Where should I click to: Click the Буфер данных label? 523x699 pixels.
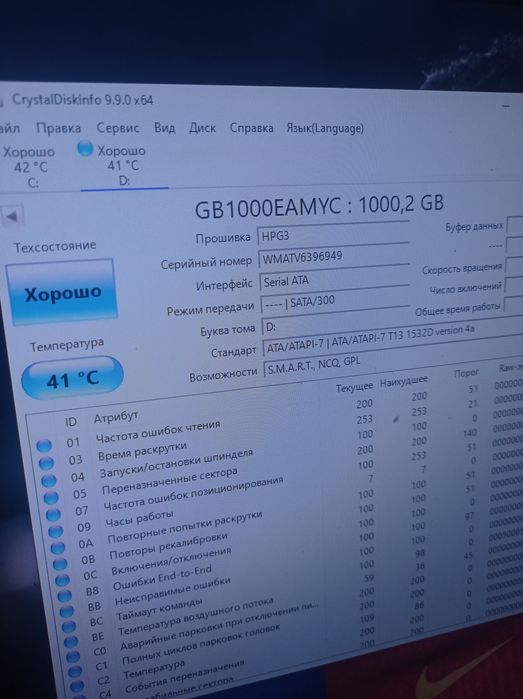pos(474,226)
